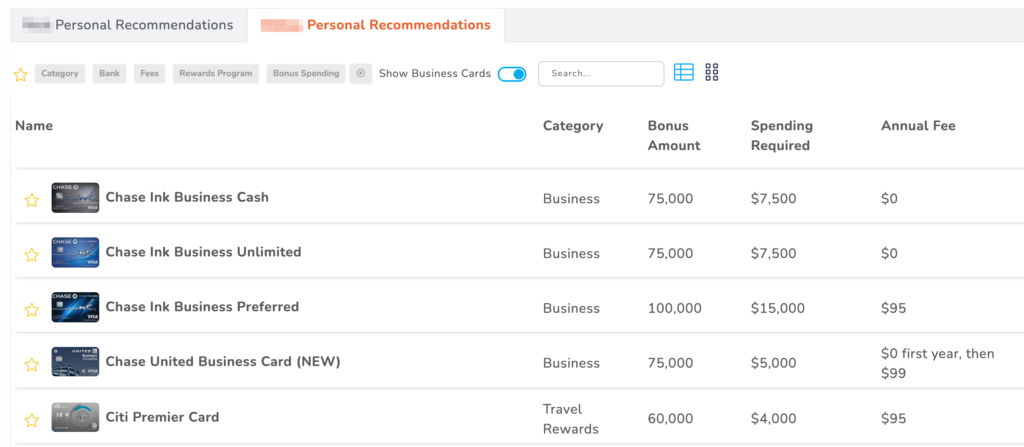Star the Chase Ink Business Cash card
This screenshot has width=1024, height=447.
coord(31,200)
